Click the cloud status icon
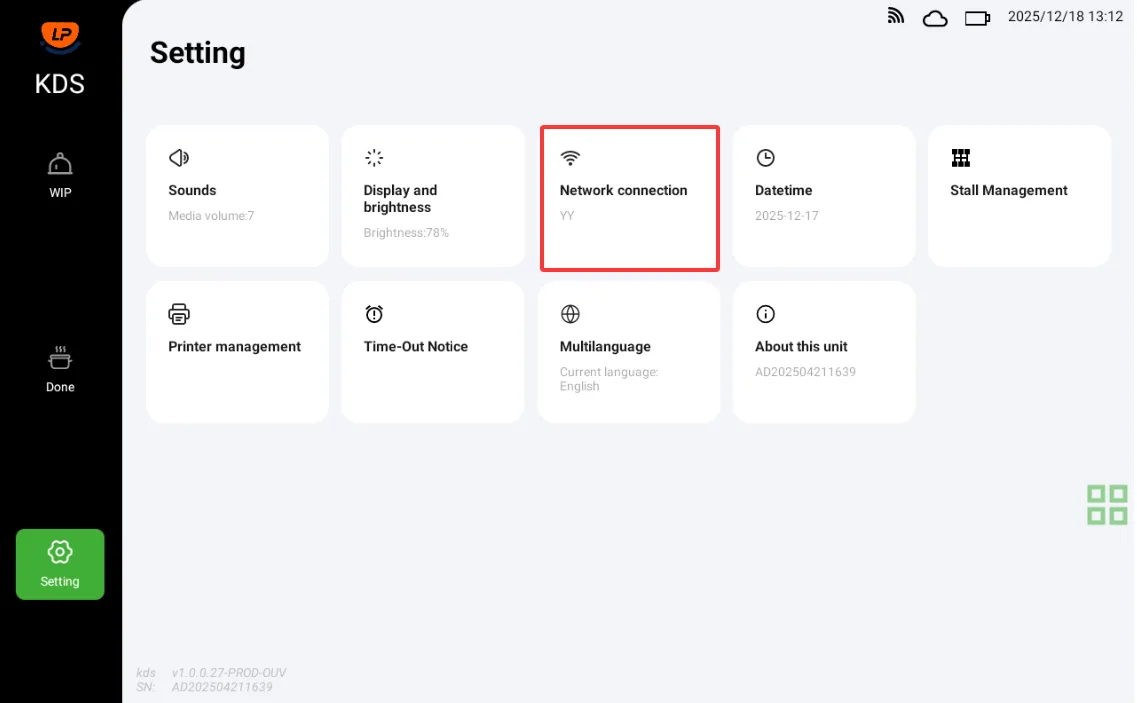Image resolution: width=1137 pixels, height=703 pixels. click(x=935, y=18)
